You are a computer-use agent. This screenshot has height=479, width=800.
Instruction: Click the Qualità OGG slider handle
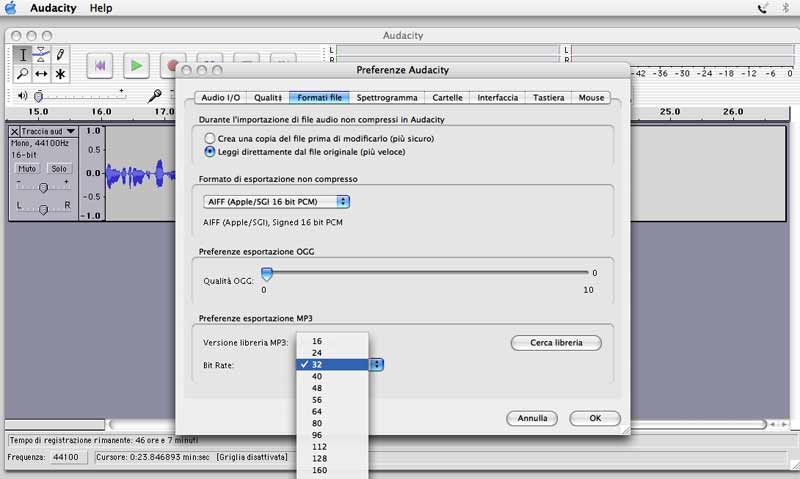point(267,274)
